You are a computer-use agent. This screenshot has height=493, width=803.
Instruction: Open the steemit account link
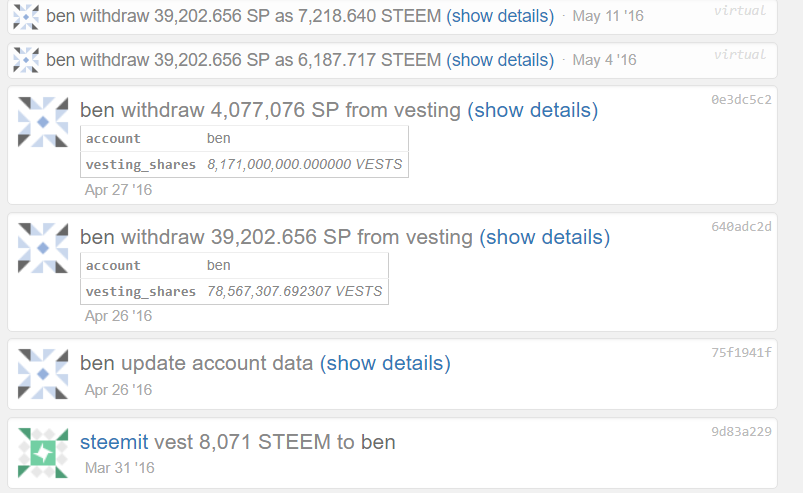[114, 442]
